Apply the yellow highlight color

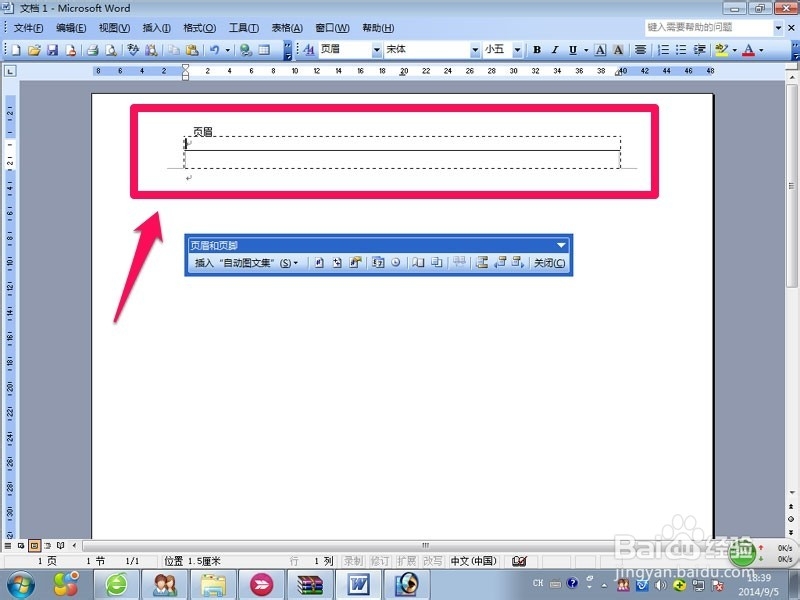pyautogui.click(x=721, y=50)
